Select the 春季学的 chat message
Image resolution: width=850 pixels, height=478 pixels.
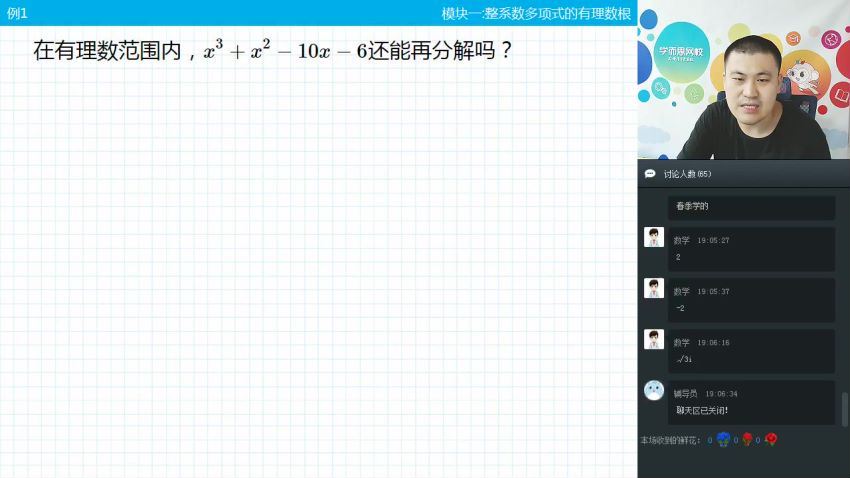[x=692, y=206]
